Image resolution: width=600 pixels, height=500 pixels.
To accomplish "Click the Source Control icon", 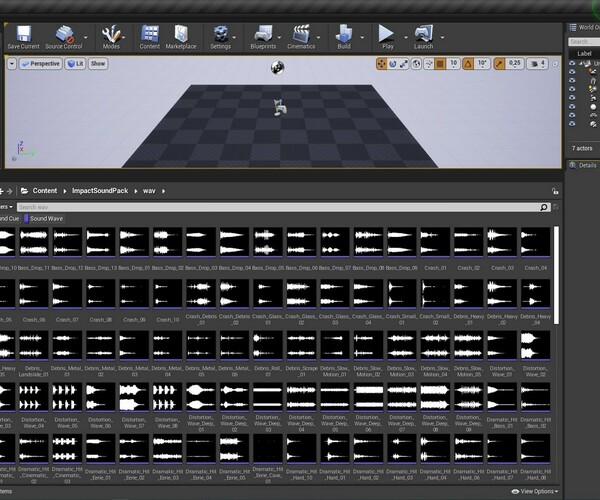I will (64, 34).
